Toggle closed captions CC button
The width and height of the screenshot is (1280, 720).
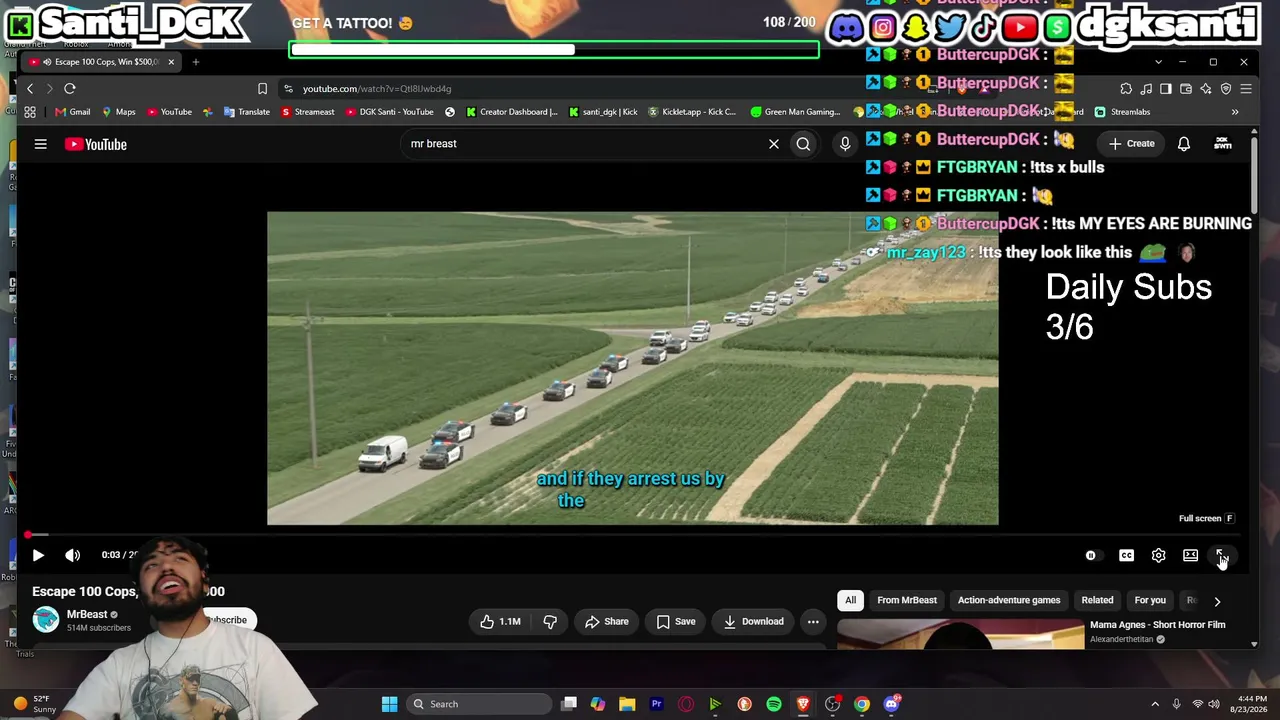(1126, 555)
